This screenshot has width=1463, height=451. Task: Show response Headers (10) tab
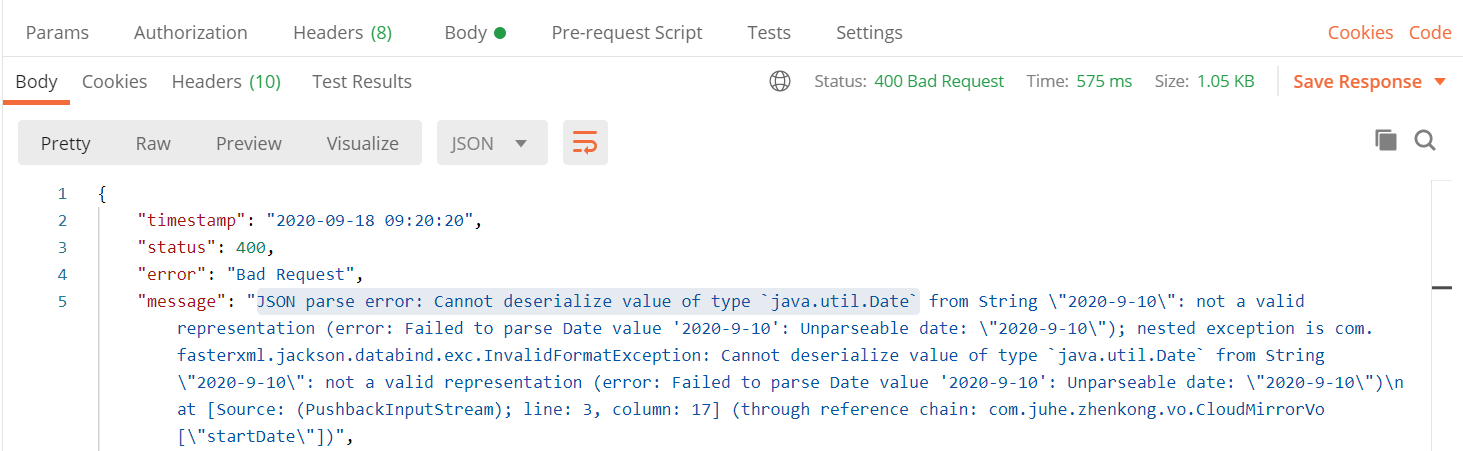click(226, 82)
